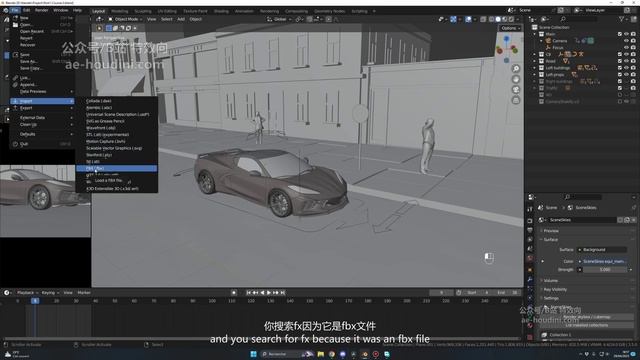This screenshot has width=640, height=360.
Task: Open the World properties tab icon
Action: [530, 259]
